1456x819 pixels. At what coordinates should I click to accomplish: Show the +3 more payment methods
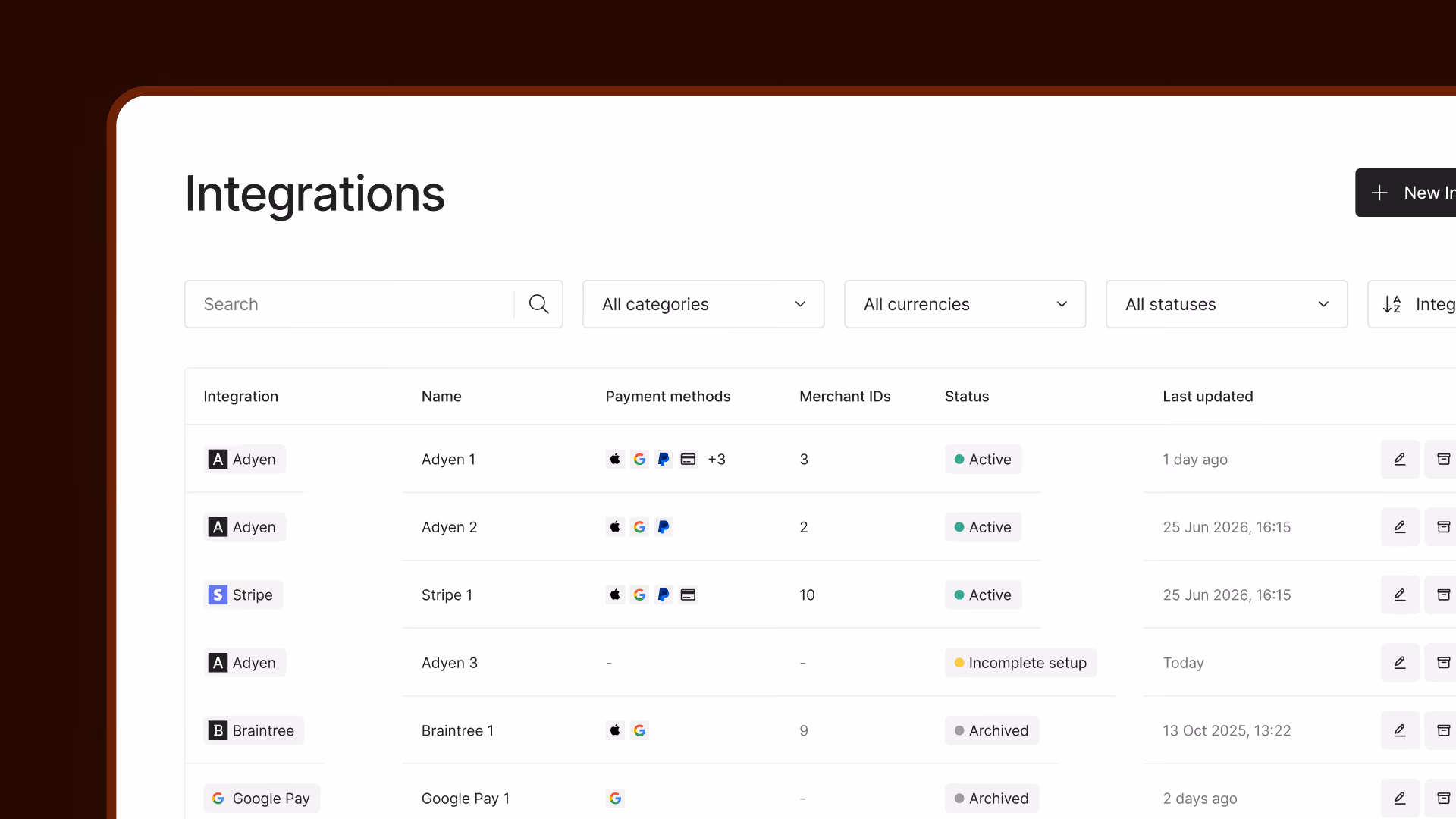[x=717, y=459]
